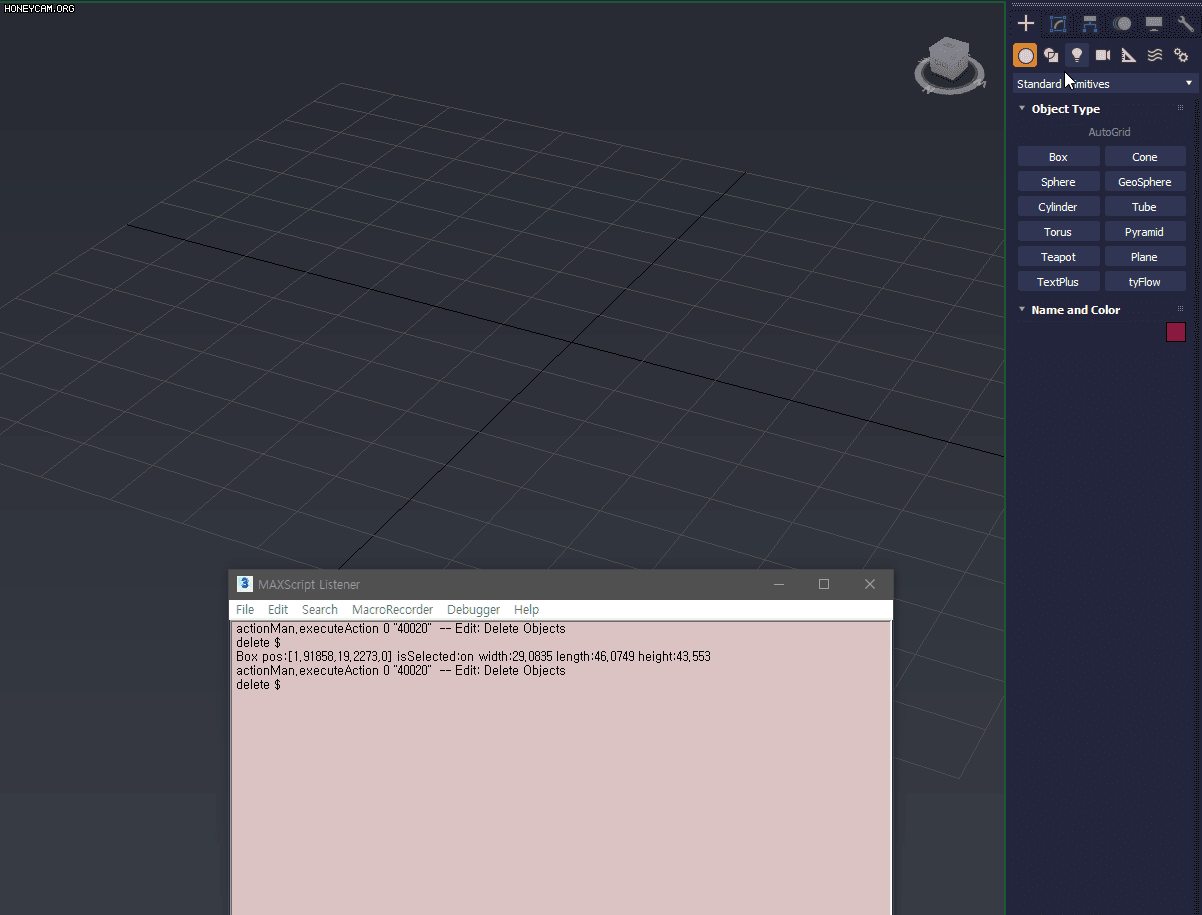Screen dimensions: 1202x915
Task: Click the Teapot creation button
Action: tap(1058, 256)
